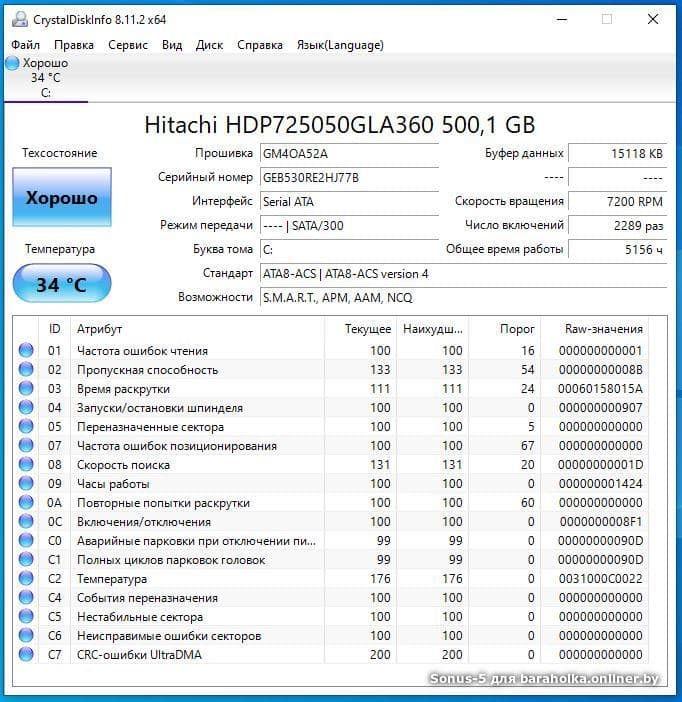The width and height of the screenshot is (682, 702).
Task: Open the Правка menu
Action: [x=74, y=45]
